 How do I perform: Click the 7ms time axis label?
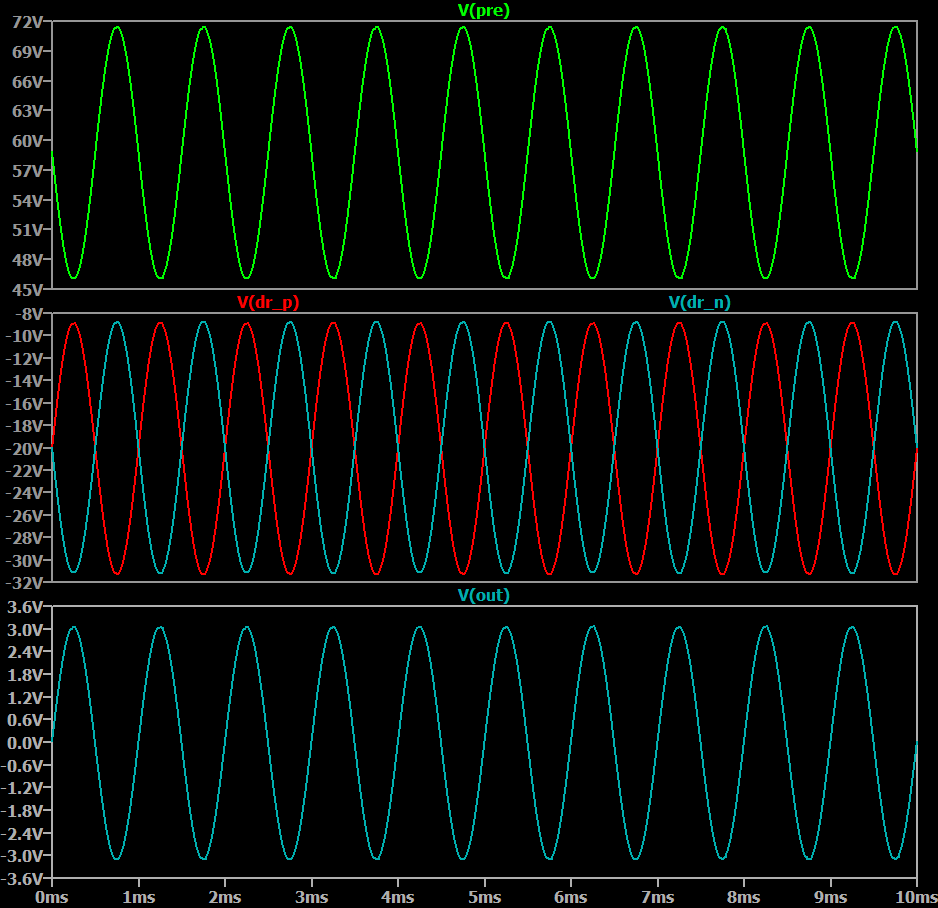pyautogui.click(x=657, y=897)
